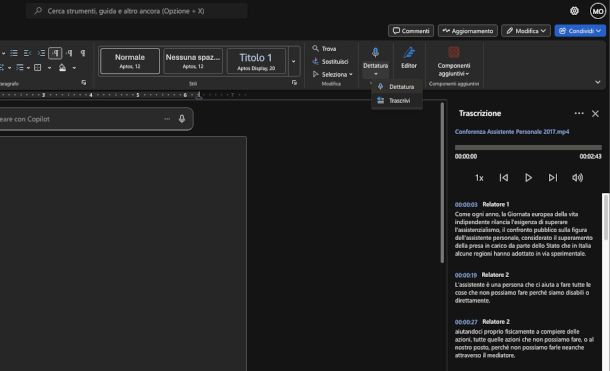Choose Trascrivi from dropdown menu
The height and width of the screenshot is (371, 610).
coord(397,101)
